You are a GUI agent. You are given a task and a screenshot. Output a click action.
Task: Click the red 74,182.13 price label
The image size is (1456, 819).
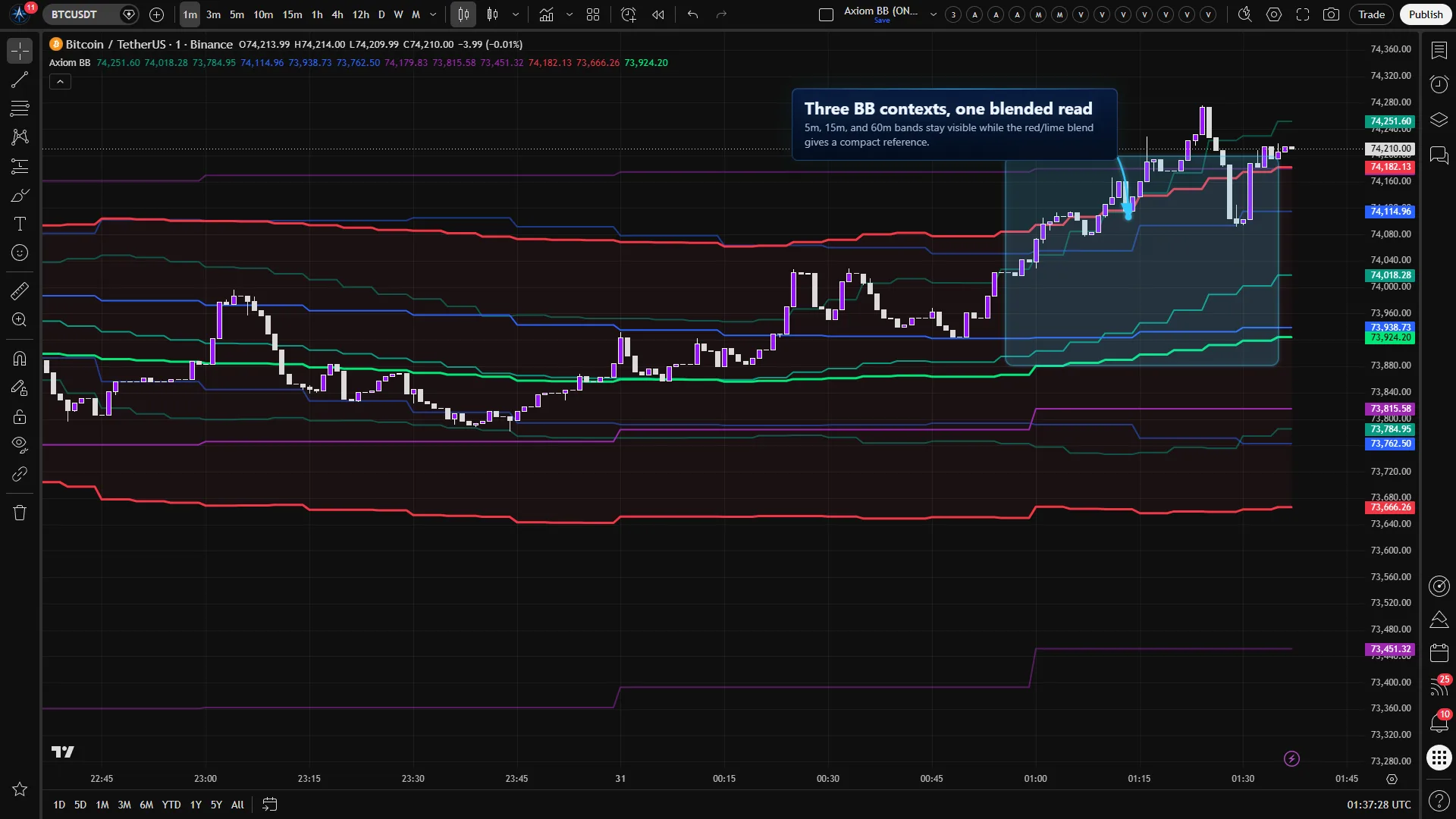(1390, 167)
